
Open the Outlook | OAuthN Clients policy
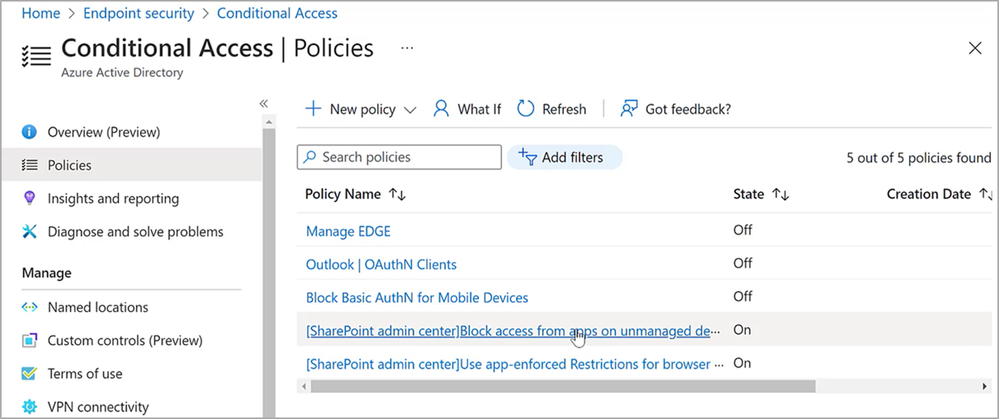pos(381,264)
